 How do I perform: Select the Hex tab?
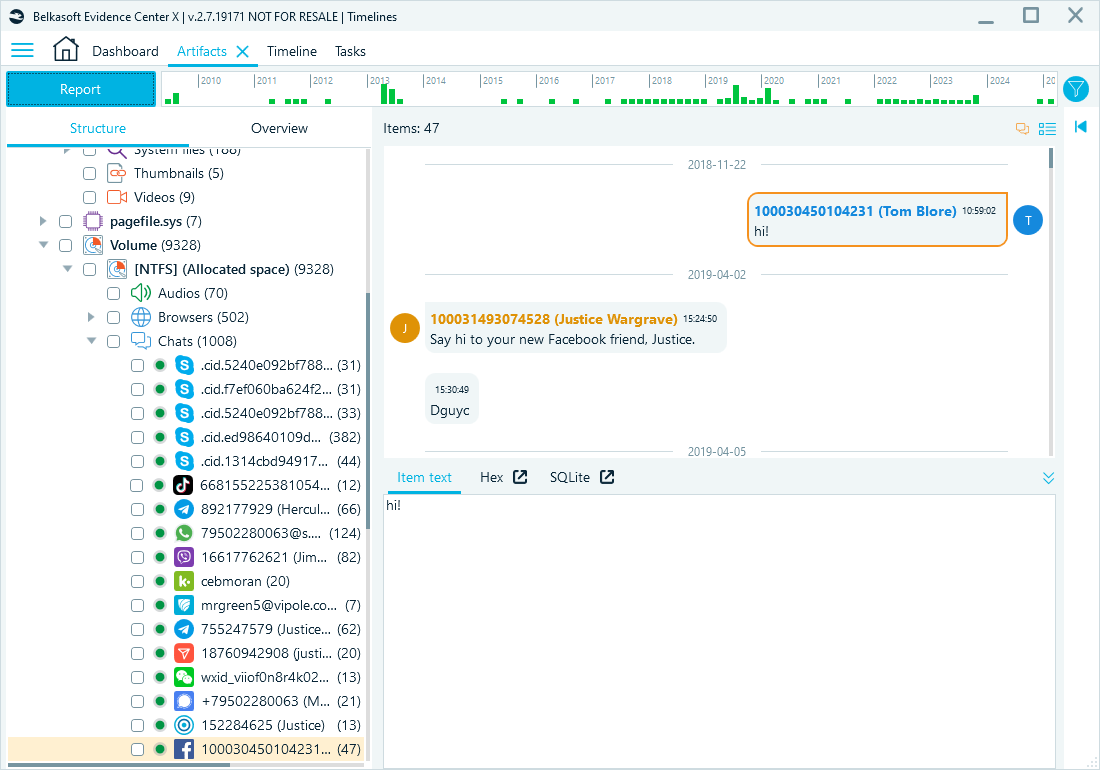click(x=491, y=478)
